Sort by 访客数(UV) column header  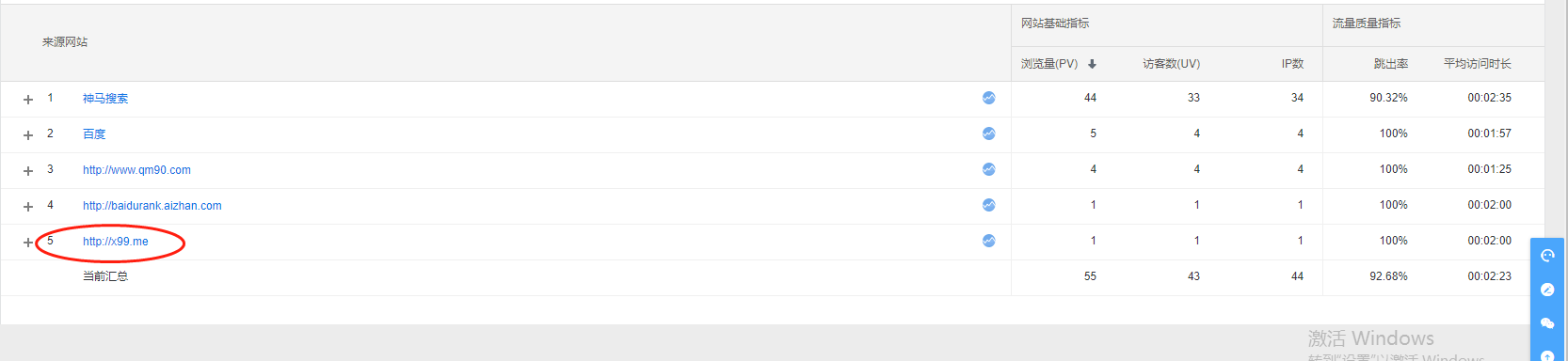[x=1171, y=64]
